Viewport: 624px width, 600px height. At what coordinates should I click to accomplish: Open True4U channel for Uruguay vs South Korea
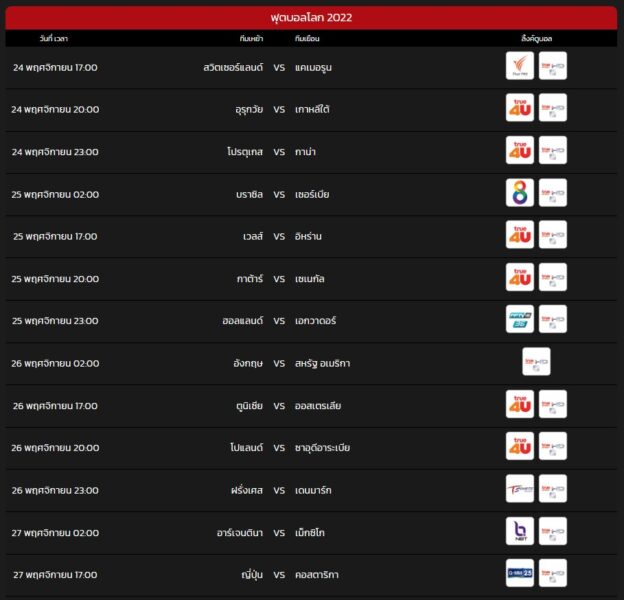point(520,108)
